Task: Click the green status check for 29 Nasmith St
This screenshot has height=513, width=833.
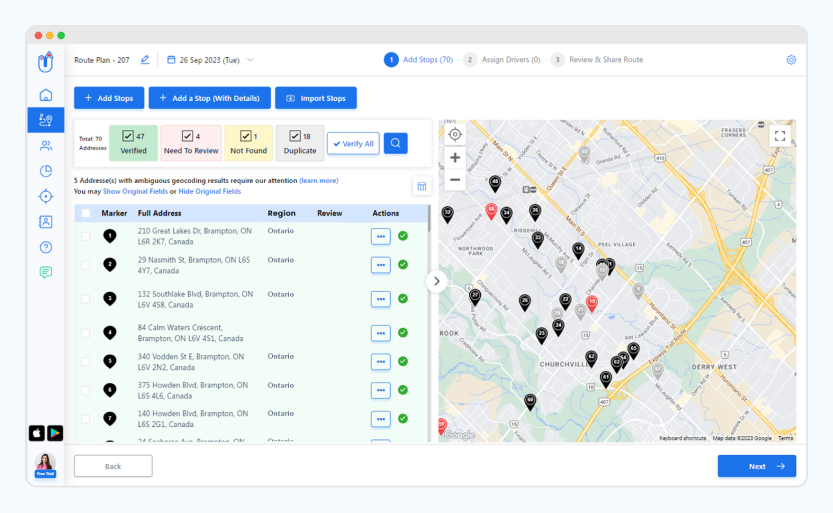Action: click(403, 264)
